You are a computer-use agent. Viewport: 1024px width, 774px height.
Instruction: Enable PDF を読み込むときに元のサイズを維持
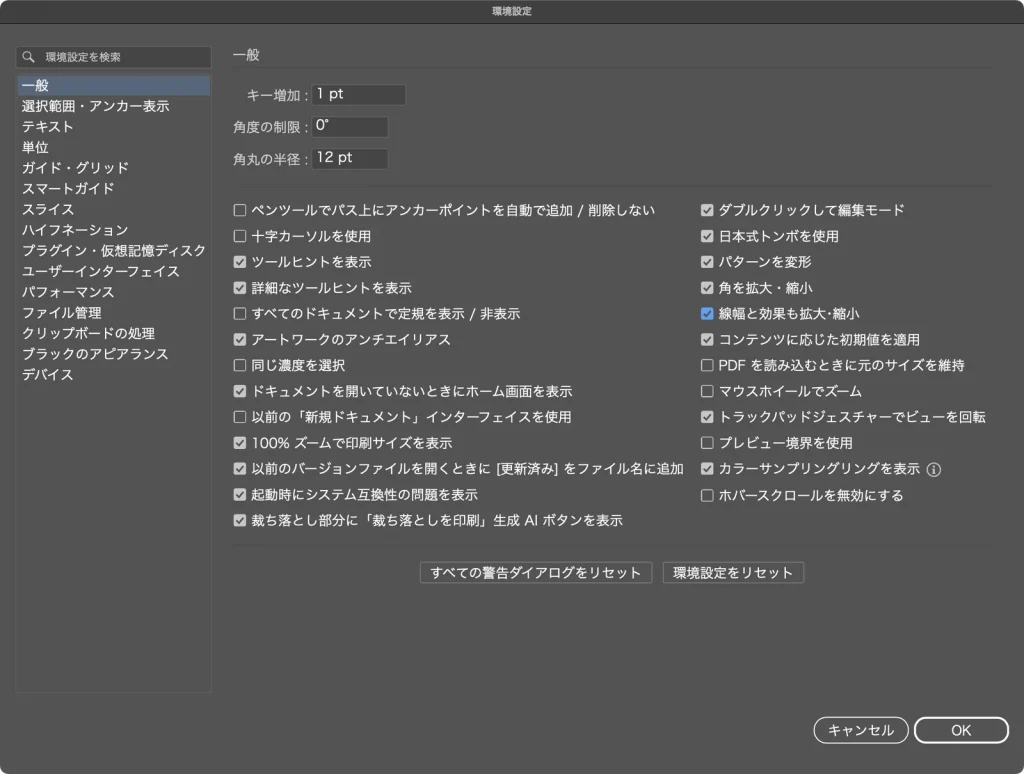(x=707, y=365)
